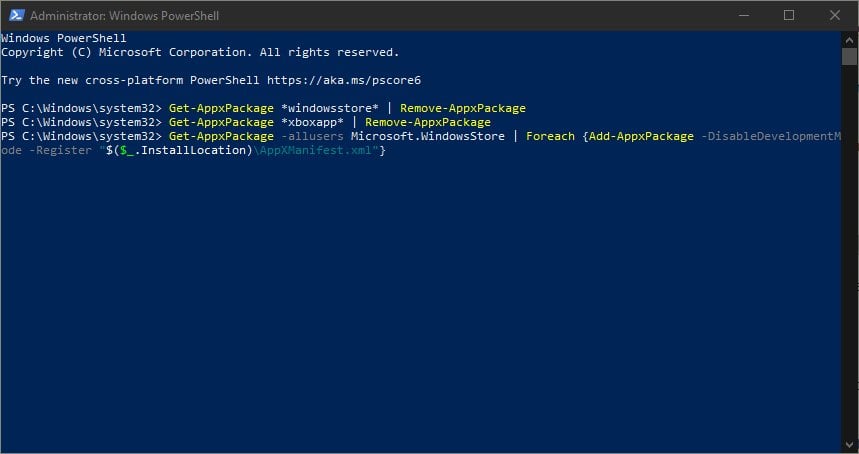The height and width of the screenshot is (454, 859).
Task: Click the Remove-AppxPackage text on the windowsstore line
Action: point(463,108)
